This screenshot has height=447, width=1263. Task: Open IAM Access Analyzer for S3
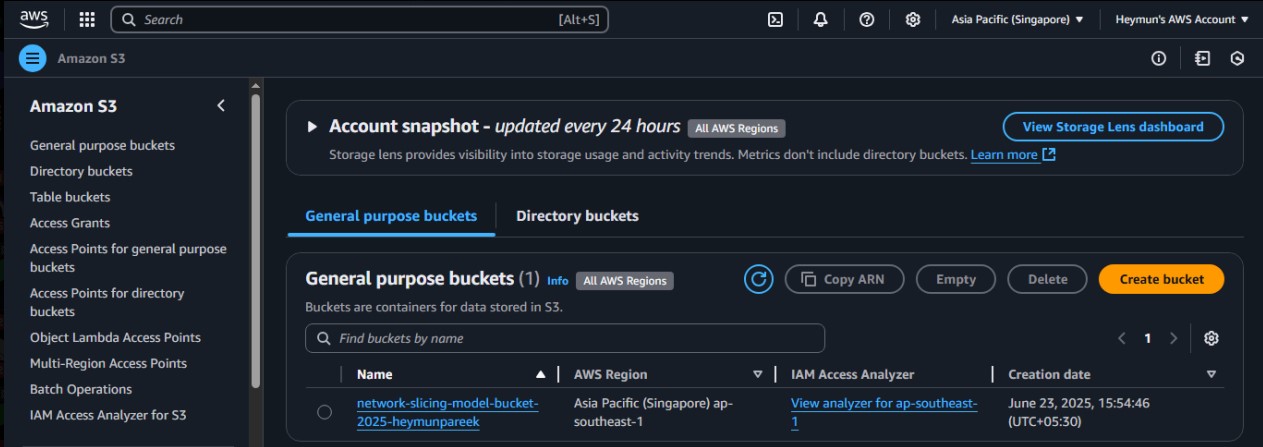pyautogui.click(x=108, y=415)
